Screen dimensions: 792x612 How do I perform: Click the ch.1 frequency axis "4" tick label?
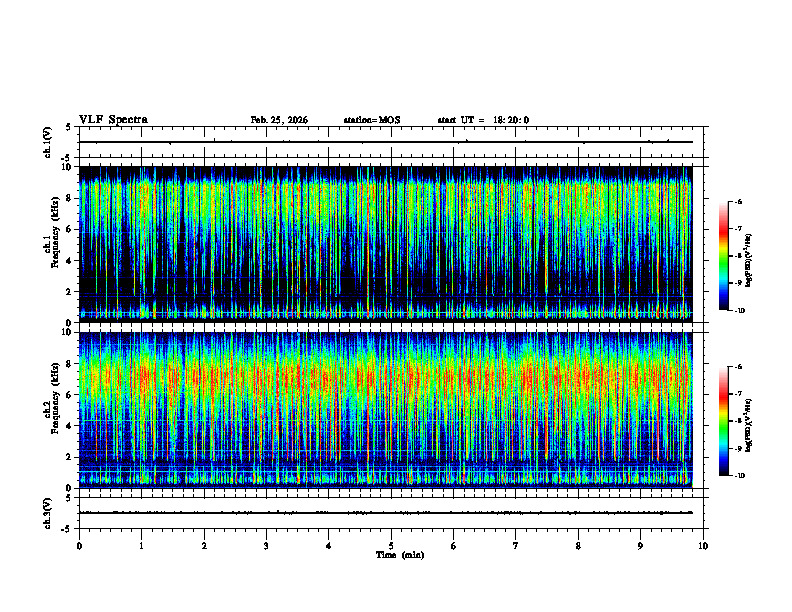[70, 261]
